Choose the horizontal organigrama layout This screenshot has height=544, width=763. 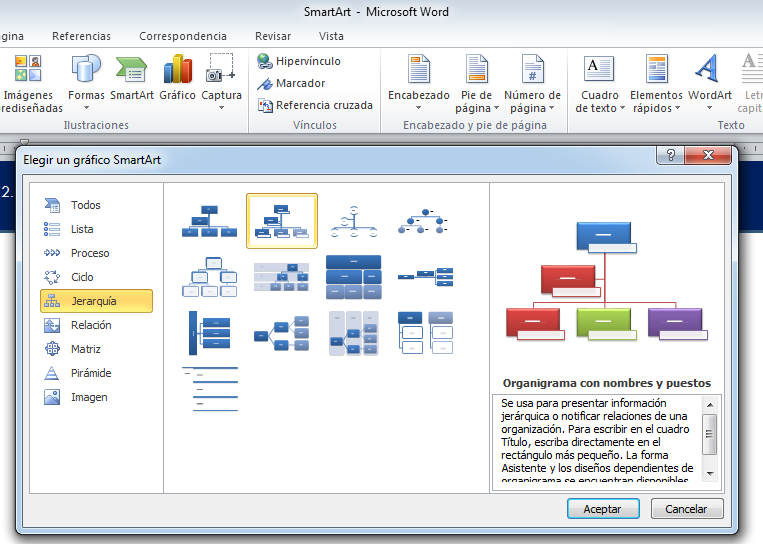click(426, 277)
